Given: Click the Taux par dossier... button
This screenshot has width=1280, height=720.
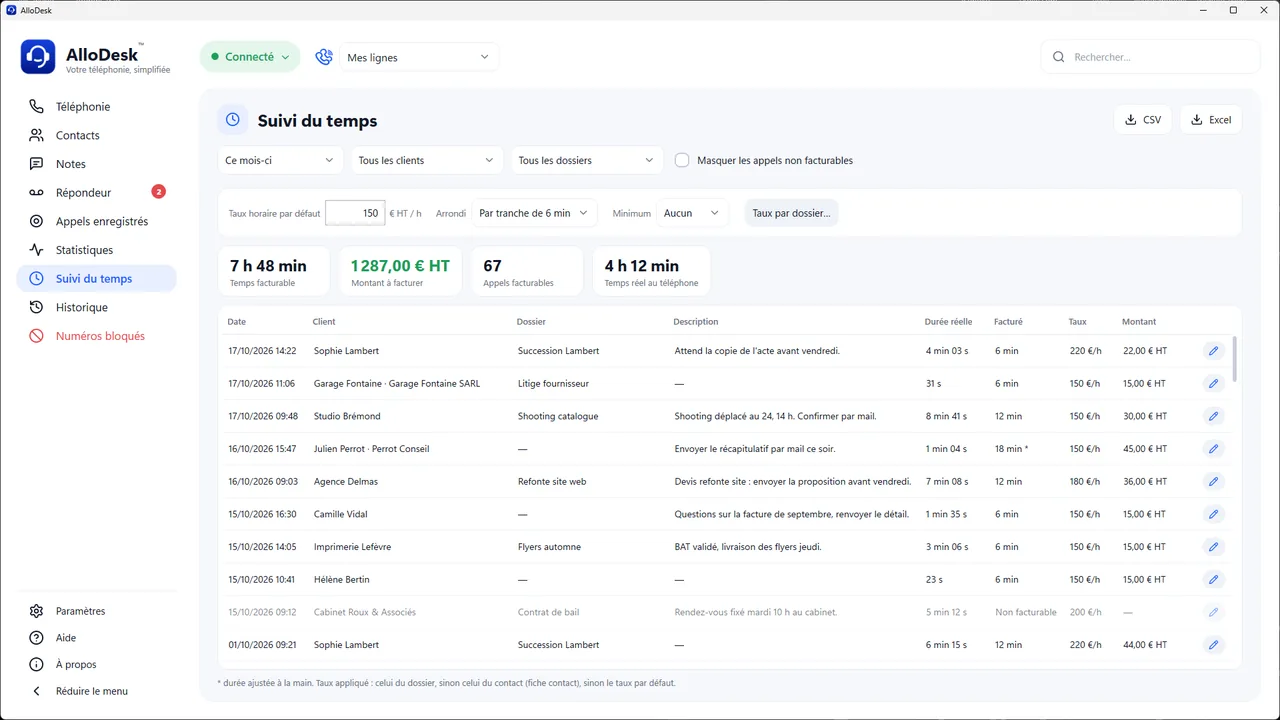Looking at the screenshot, I should pos(791,213).
